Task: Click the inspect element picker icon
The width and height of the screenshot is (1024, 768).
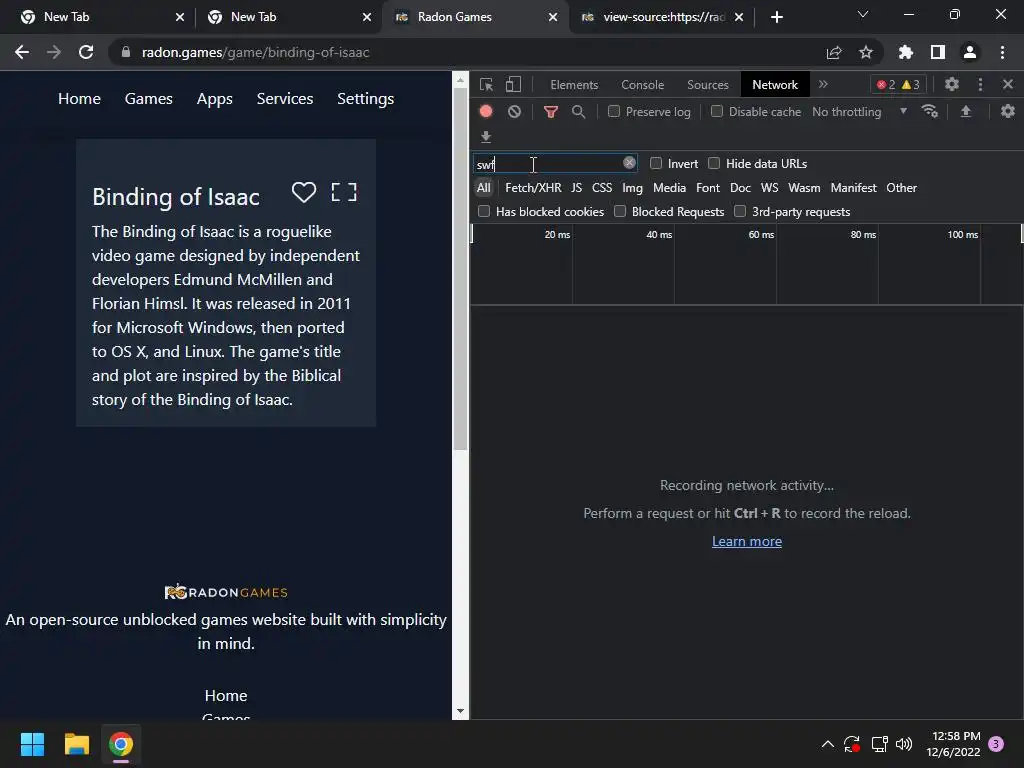Action: click(487, 84)
